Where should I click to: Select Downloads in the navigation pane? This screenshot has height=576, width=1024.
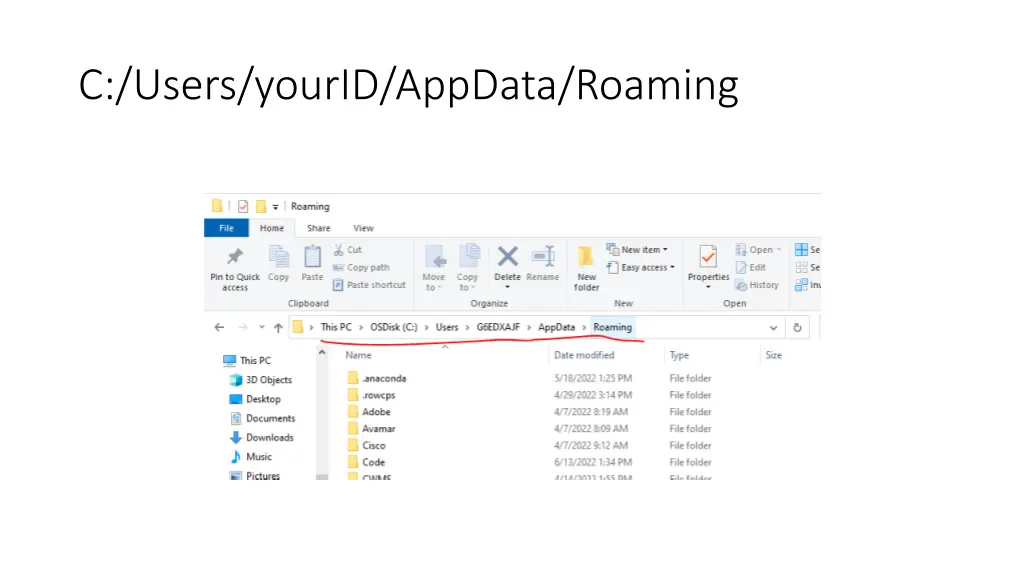click(x=269, y=437)
